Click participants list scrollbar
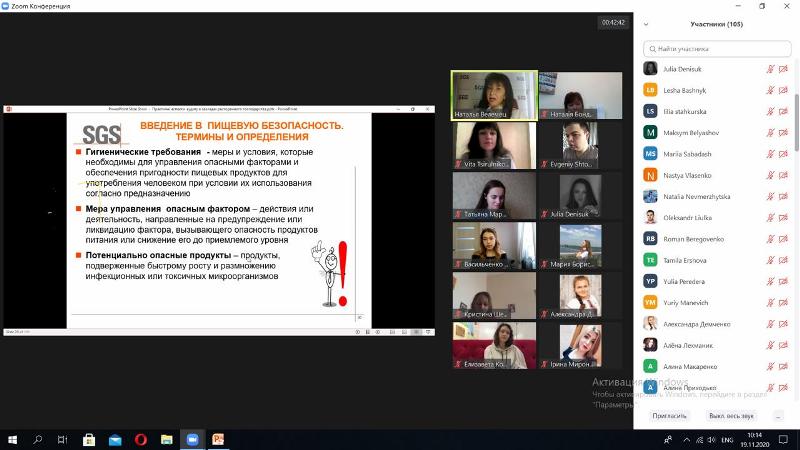 (x=796, y=122)
